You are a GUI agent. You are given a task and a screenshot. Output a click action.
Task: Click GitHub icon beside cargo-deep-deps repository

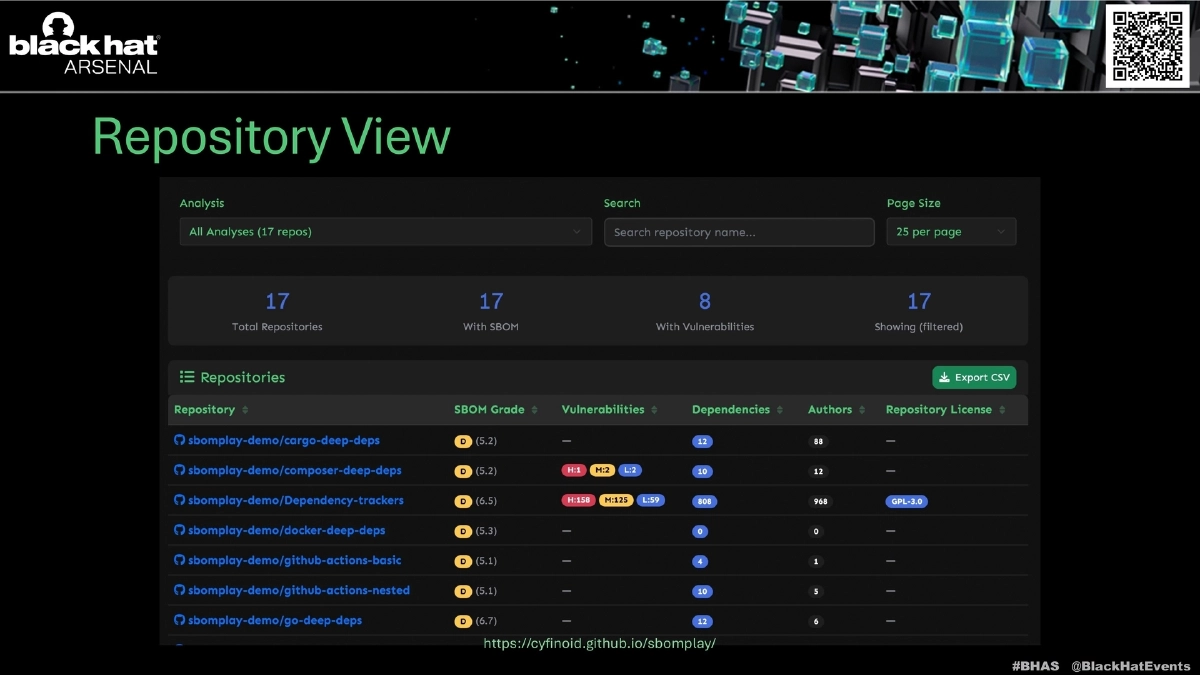point(180,440)
